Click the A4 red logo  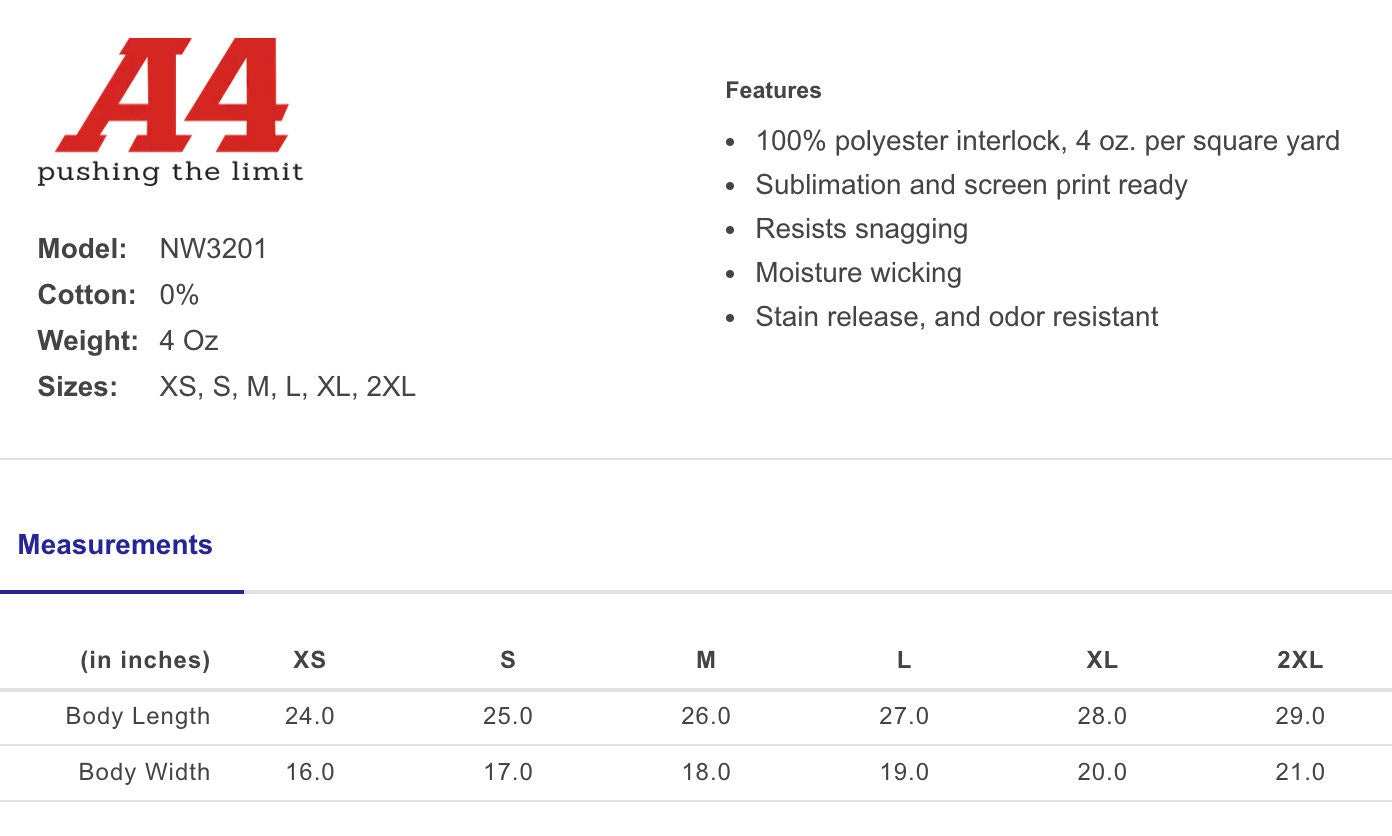(173, 95)
